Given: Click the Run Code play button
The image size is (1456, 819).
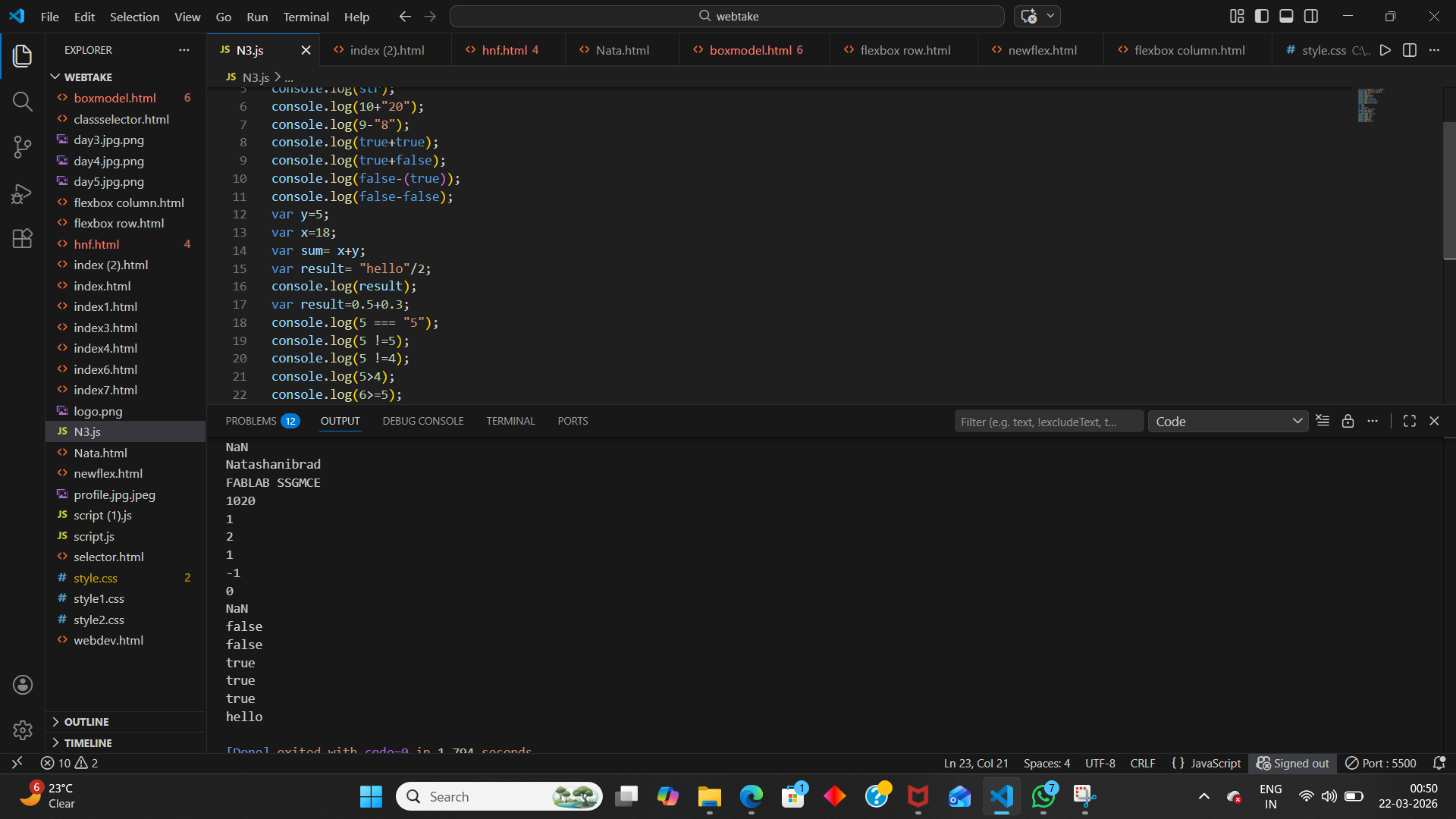Looking at the screenshot, I should point(1385,50).
